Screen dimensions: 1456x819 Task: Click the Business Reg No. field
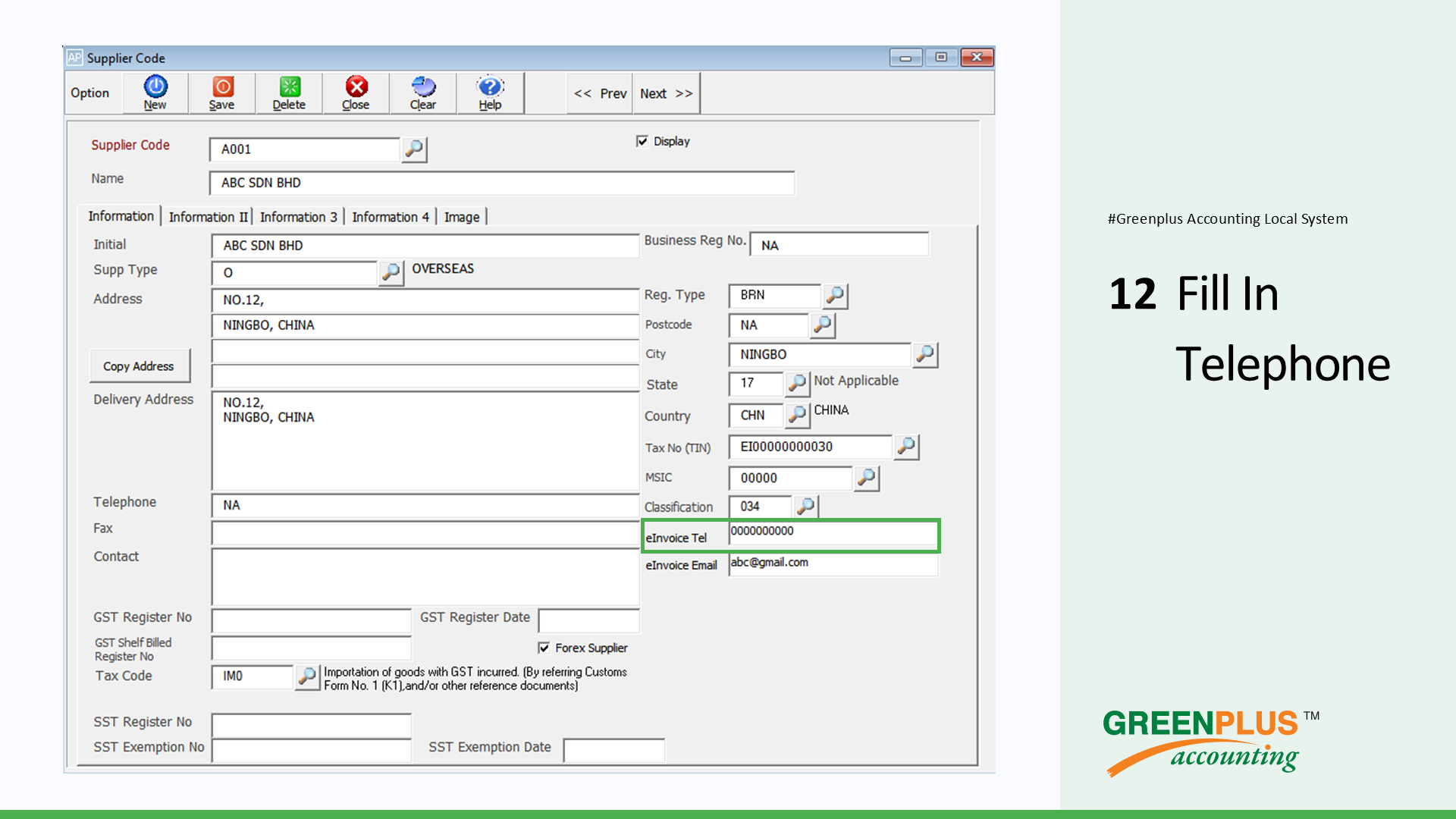839,245
